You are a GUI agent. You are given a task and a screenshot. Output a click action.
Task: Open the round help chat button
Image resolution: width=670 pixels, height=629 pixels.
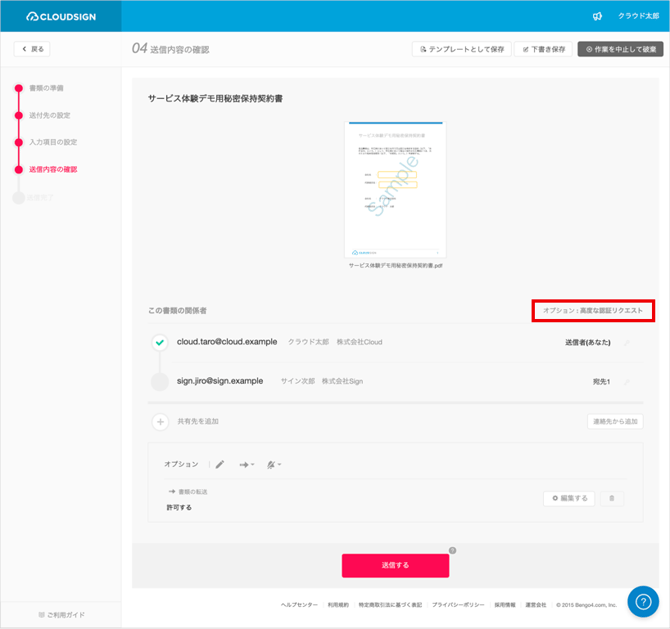point(641,600)
